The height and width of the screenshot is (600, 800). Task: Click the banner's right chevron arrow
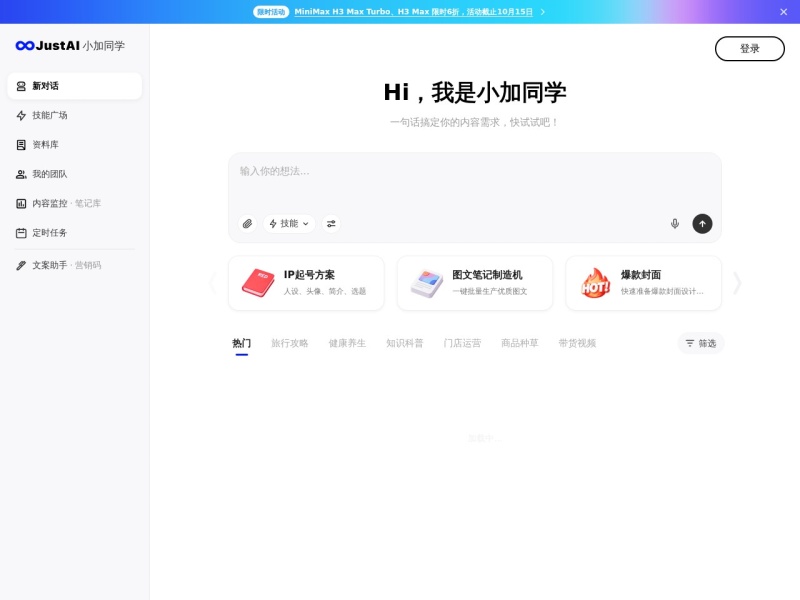coord(542,12)
